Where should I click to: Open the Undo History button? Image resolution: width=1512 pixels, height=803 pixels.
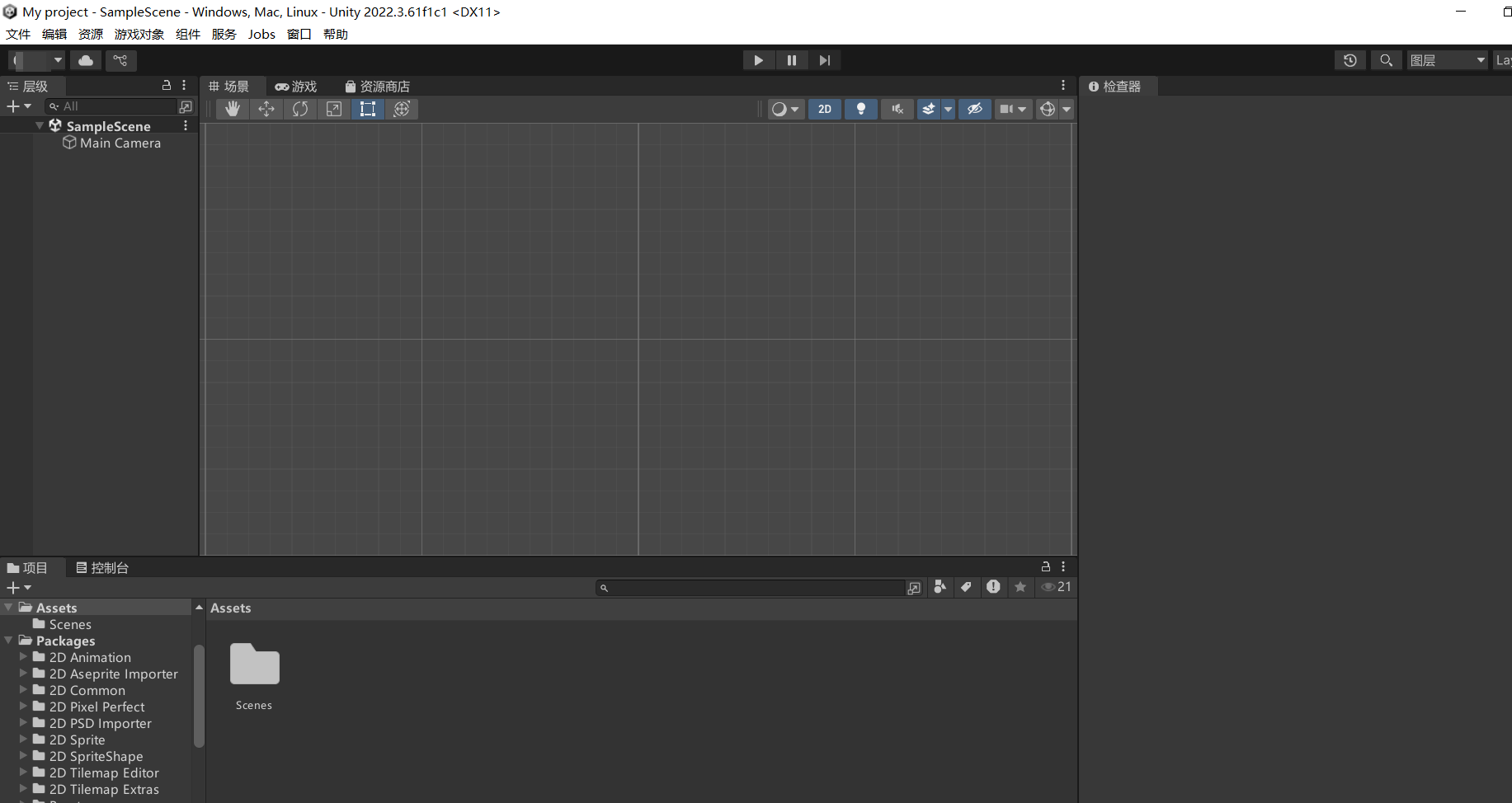[1350, 60]
